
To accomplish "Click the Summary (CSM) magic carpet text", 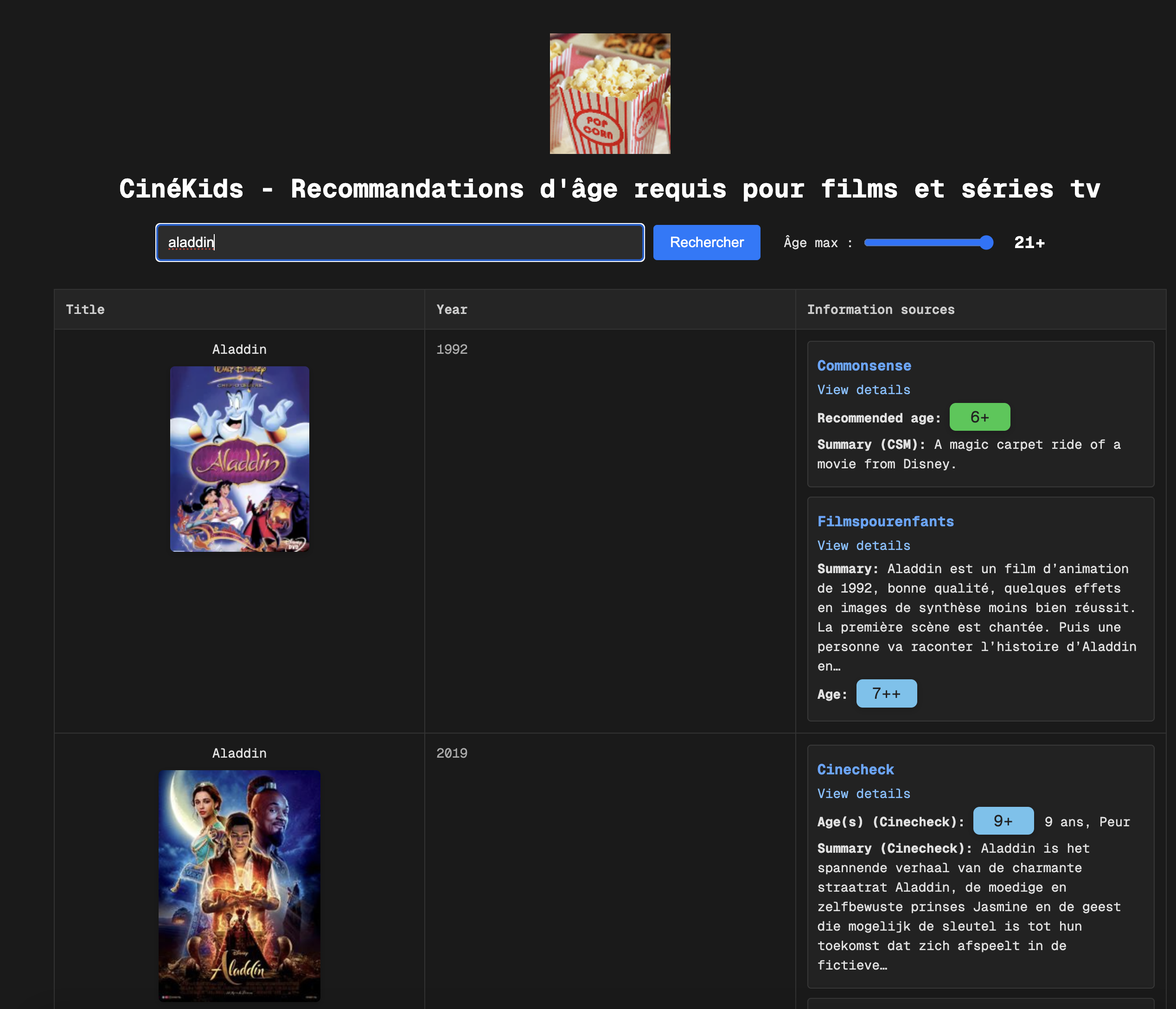I will [x=969, y=454].
